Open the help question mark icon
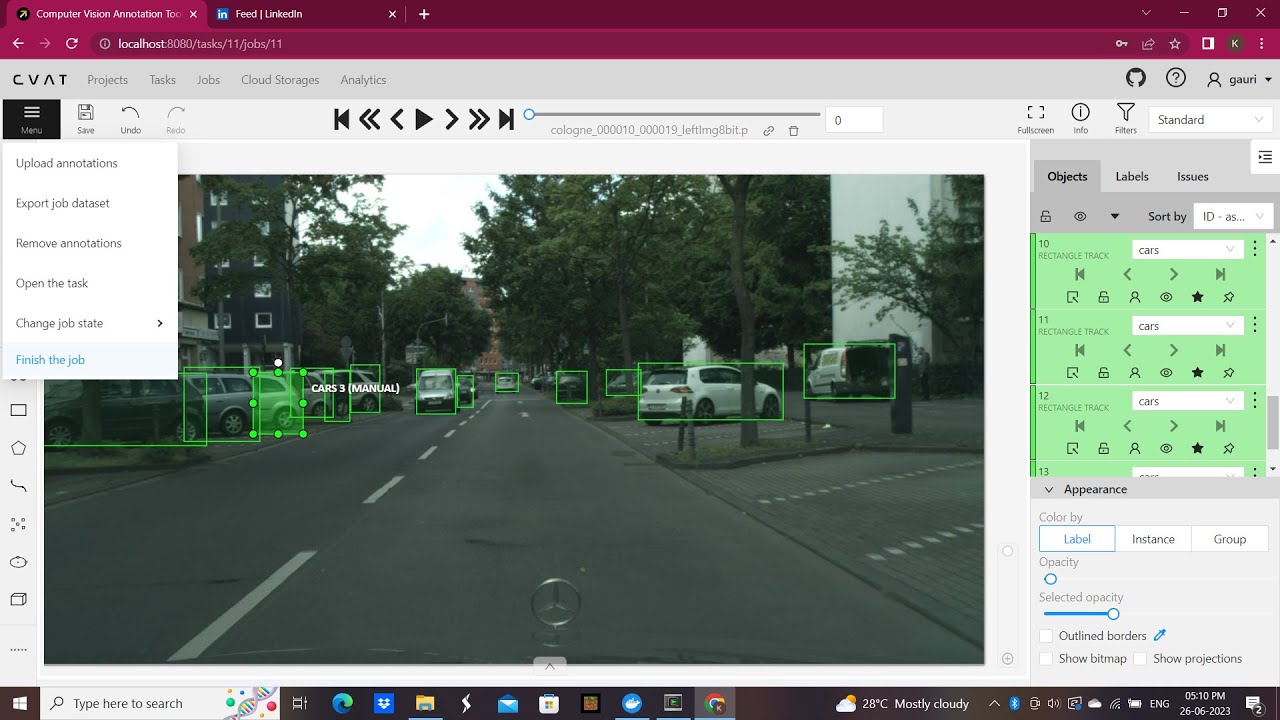 coord(1175,79)
